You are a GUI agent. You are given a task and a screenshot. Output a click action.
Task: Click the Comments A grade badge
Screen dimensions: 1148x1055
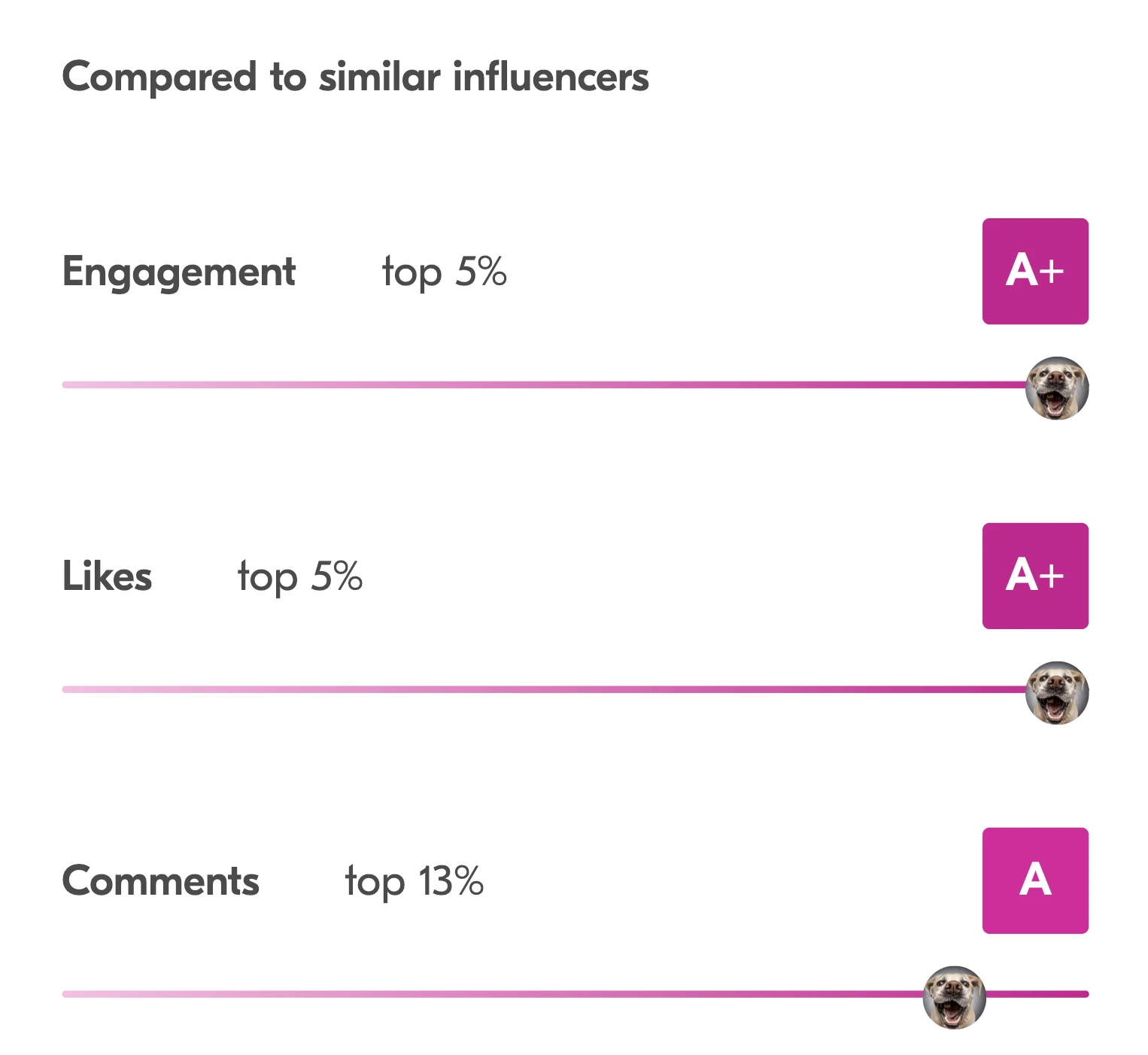click(x=1035, y=881)
